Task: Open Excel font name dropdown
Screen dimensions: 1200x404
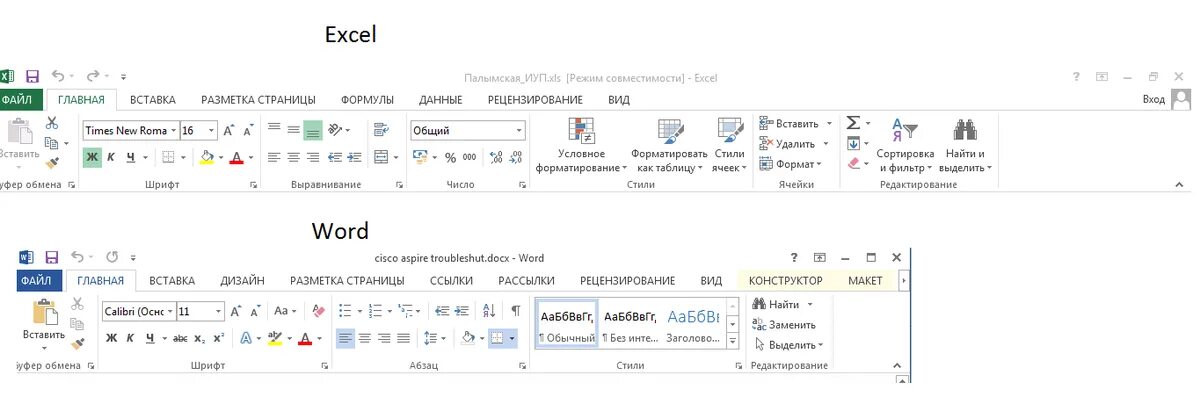Action: (174, 130)
